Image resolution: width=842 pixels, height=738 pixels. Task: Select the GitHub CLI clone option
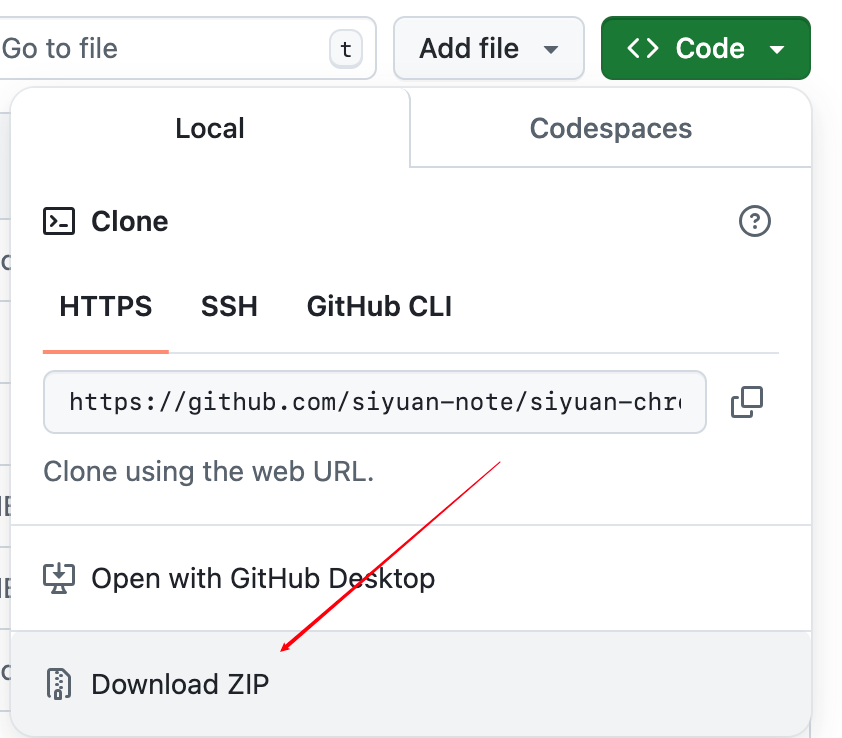[379, 307]
